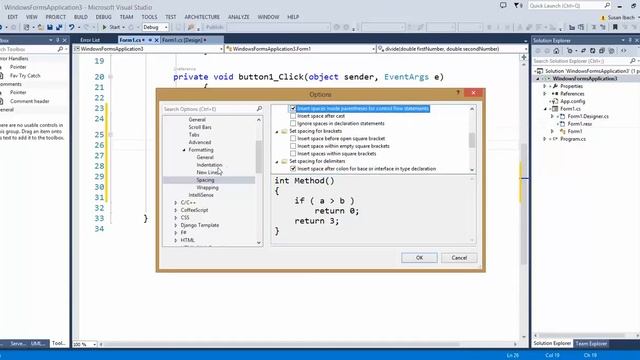Click Cancel in Options dialog

pos(459,258)
